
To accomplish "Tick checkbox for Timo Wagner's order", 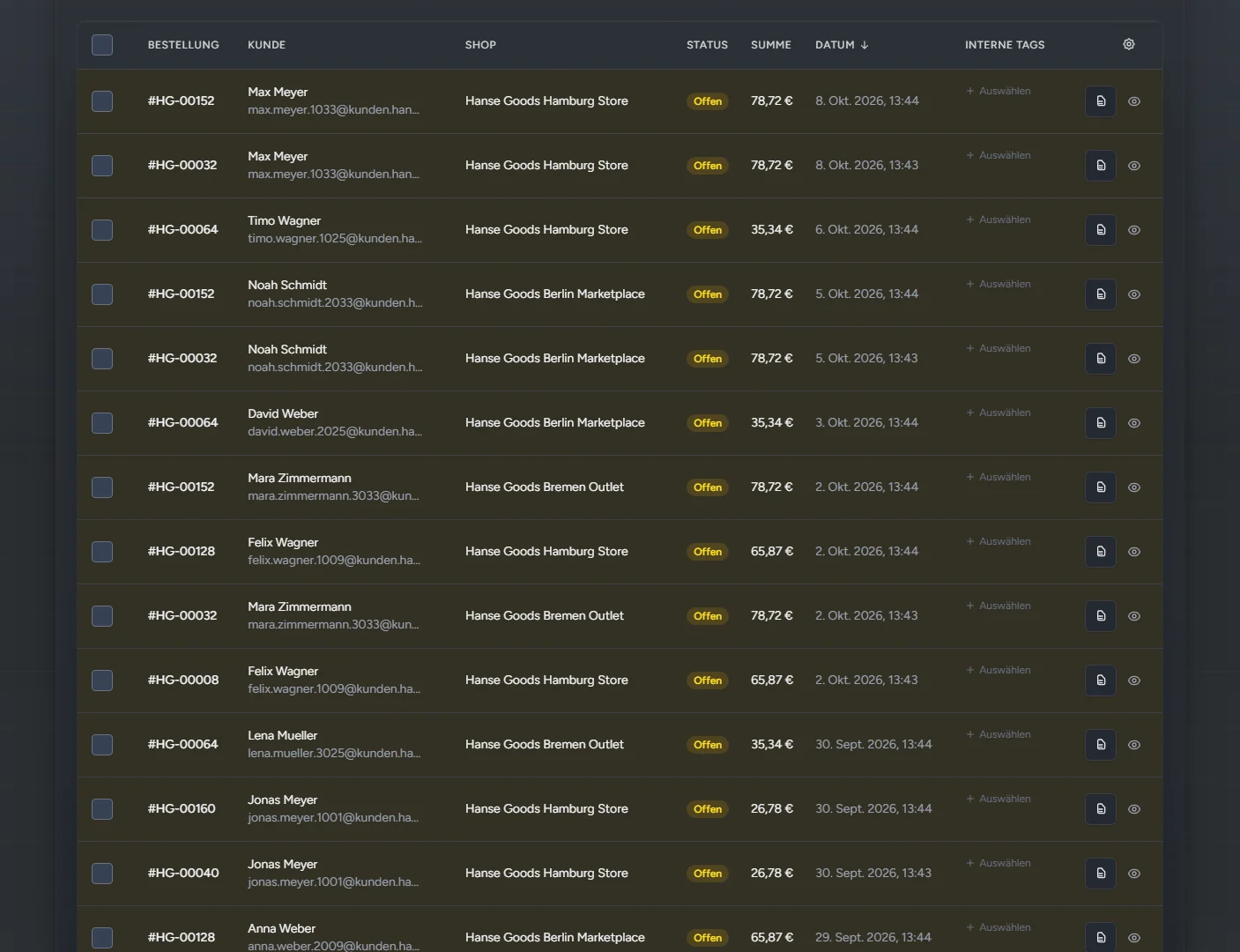I will point(102,230).
